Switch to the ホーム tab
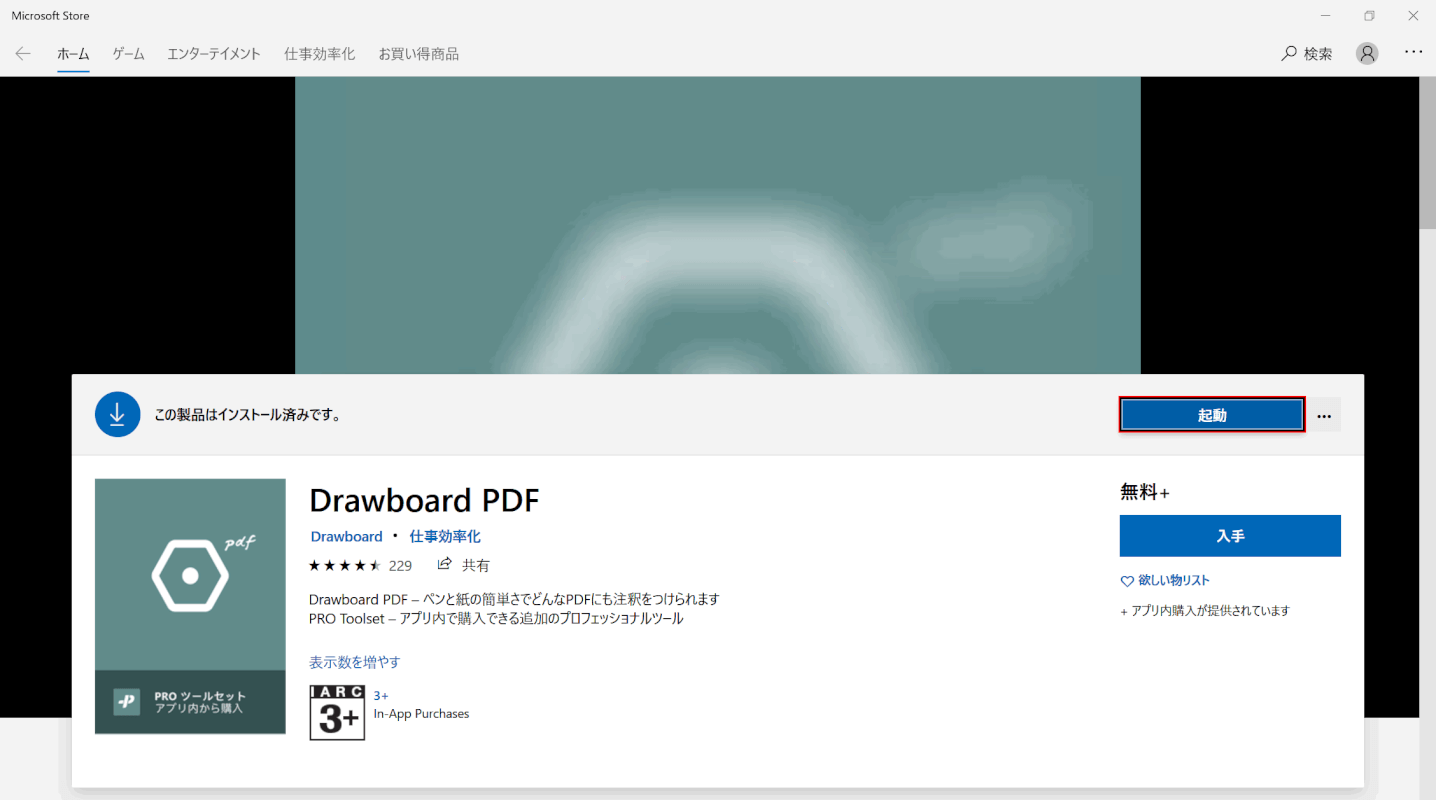1436x800 pixels. [x=73, y=54]
